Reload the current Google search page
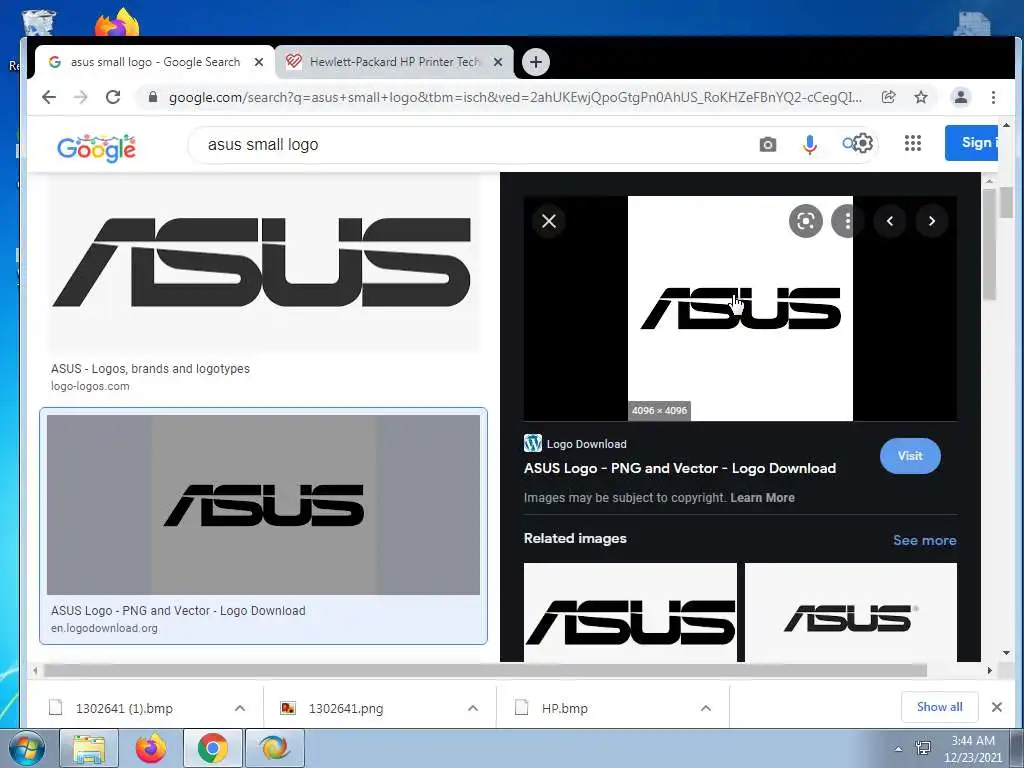This screenshot has width=1024, height=768. (113, 97)
